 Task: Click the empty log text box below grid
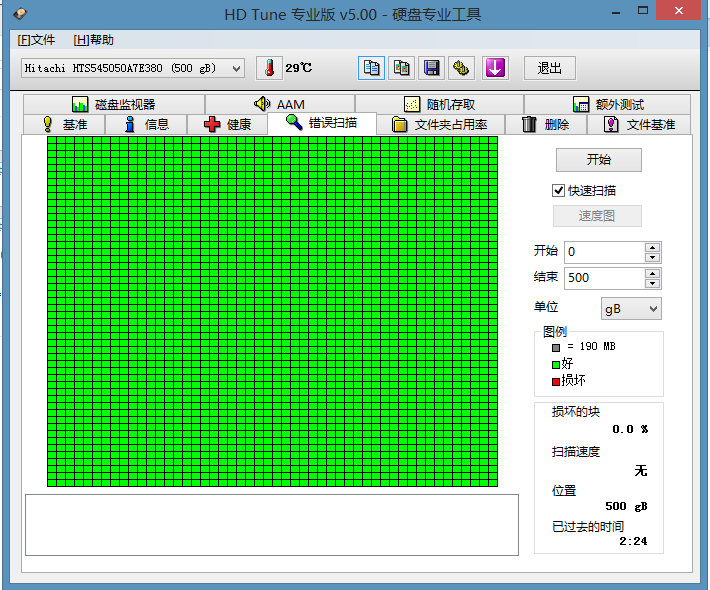[x=272, y=525]
